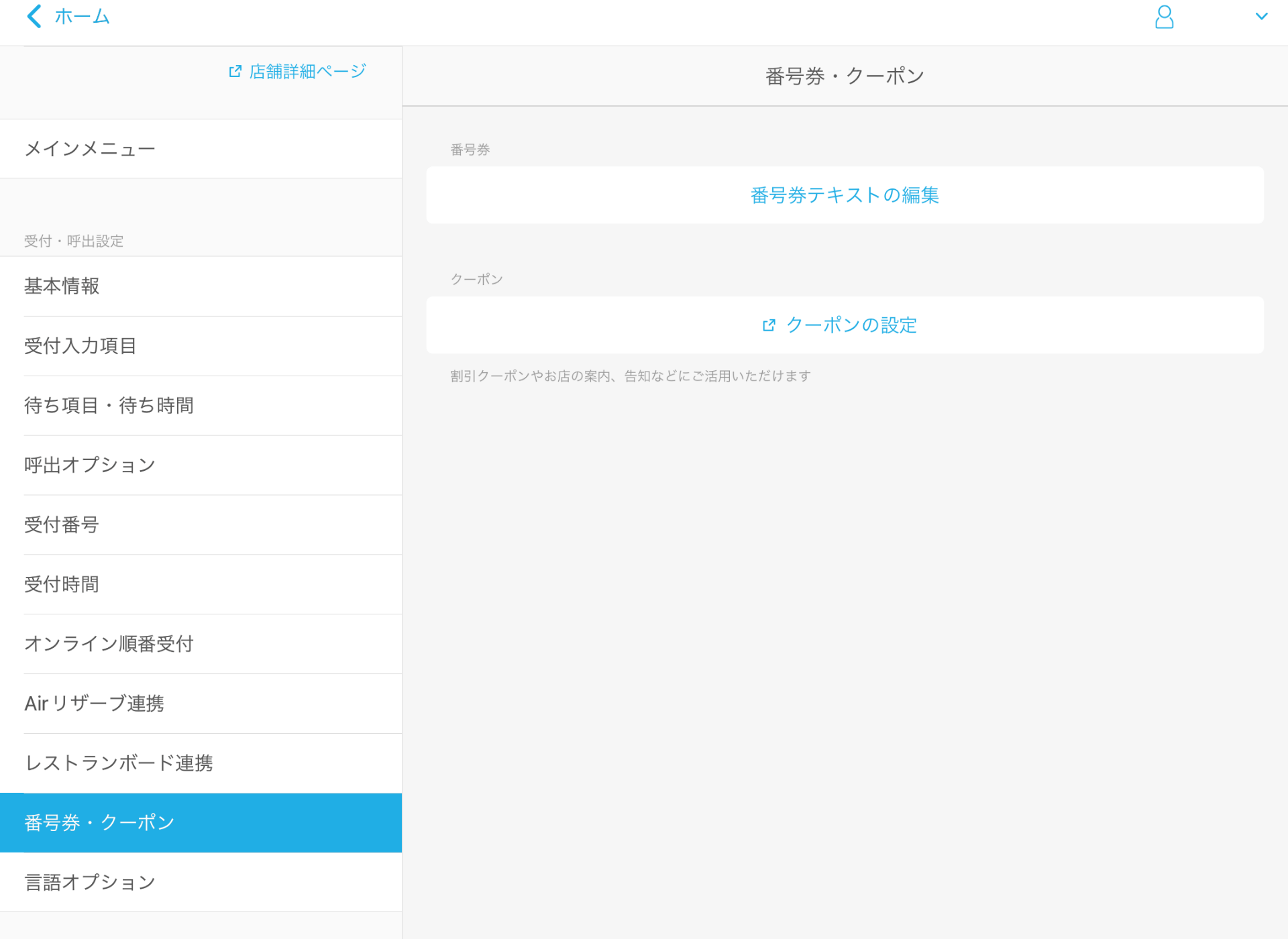Open 受付時間 settings
The height and width of the screenshot is (939, 1288).
tap(61, 584)
